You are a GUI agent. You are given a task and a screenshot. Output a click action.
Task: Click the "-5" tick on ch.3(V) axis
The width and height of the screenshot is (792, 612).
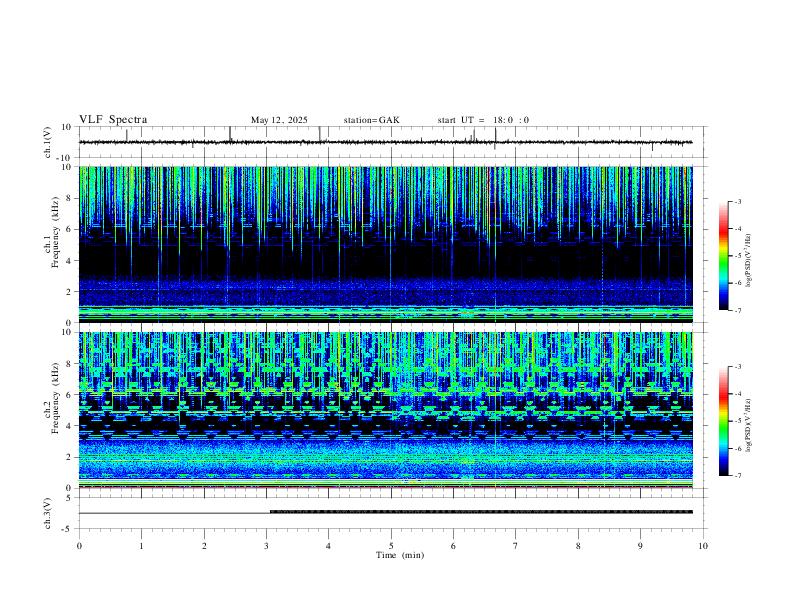[x=68, y=529]
